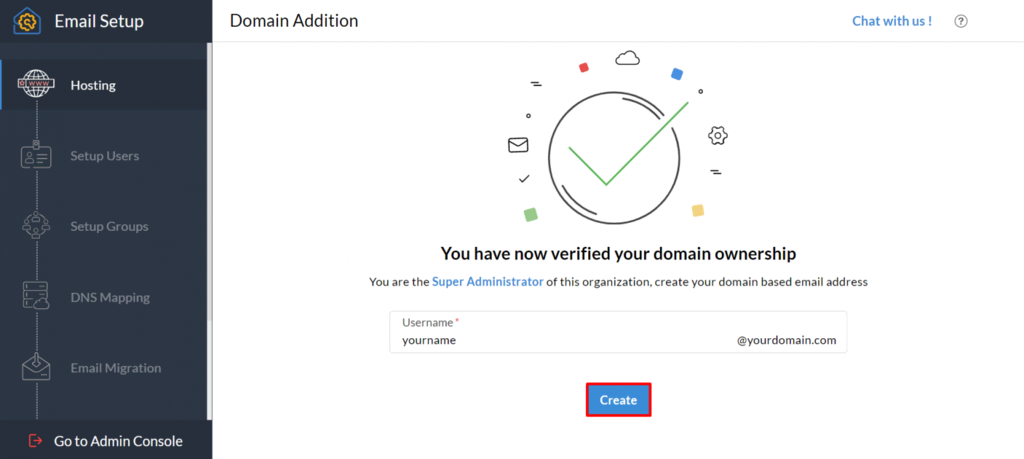1024x459 pixels.
Task: Open the Setup Users step
Action: click(x=104, y=156)
